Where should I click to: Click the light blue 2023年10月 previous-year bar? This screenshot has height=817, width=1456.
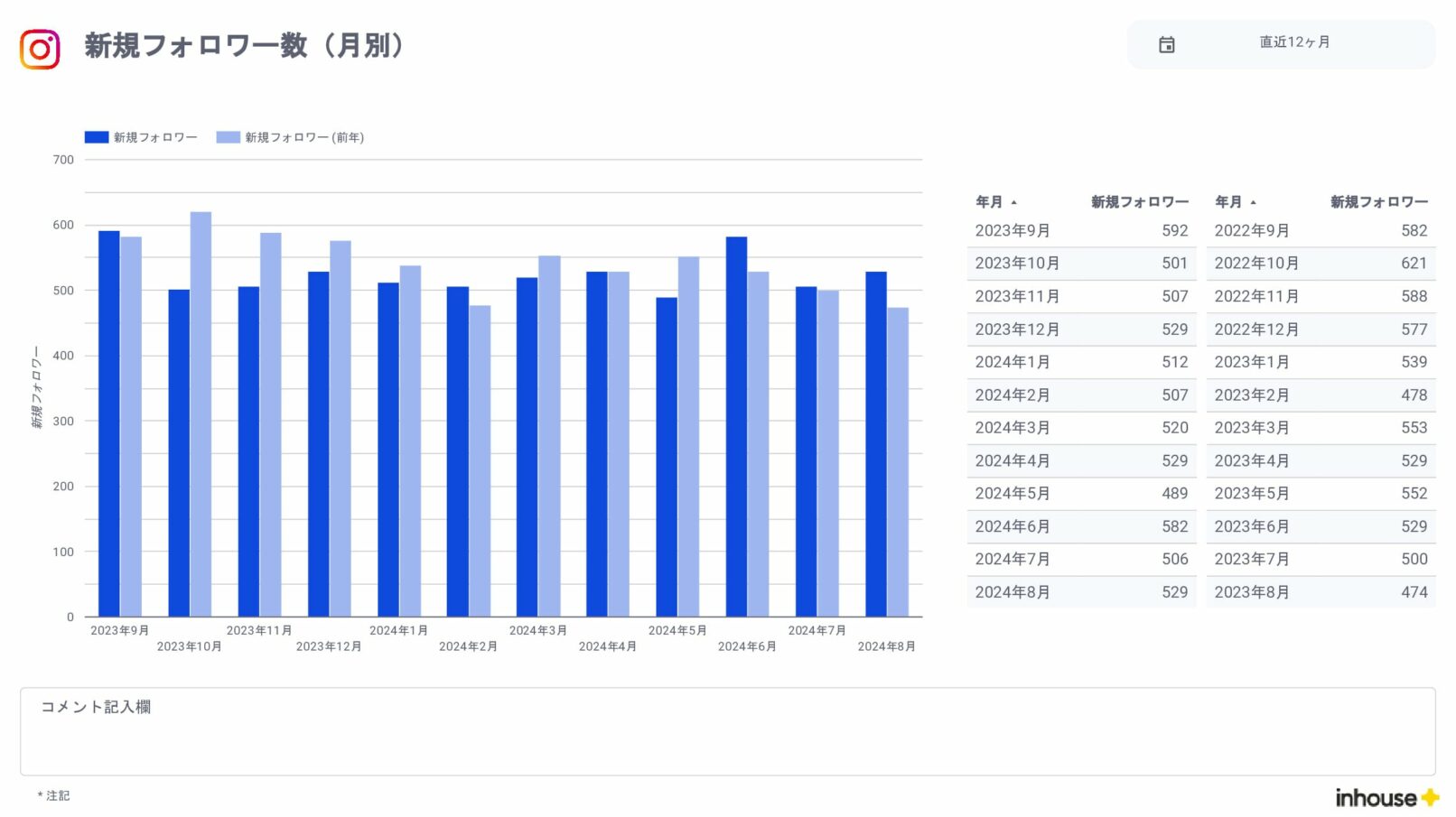[201, 414]
